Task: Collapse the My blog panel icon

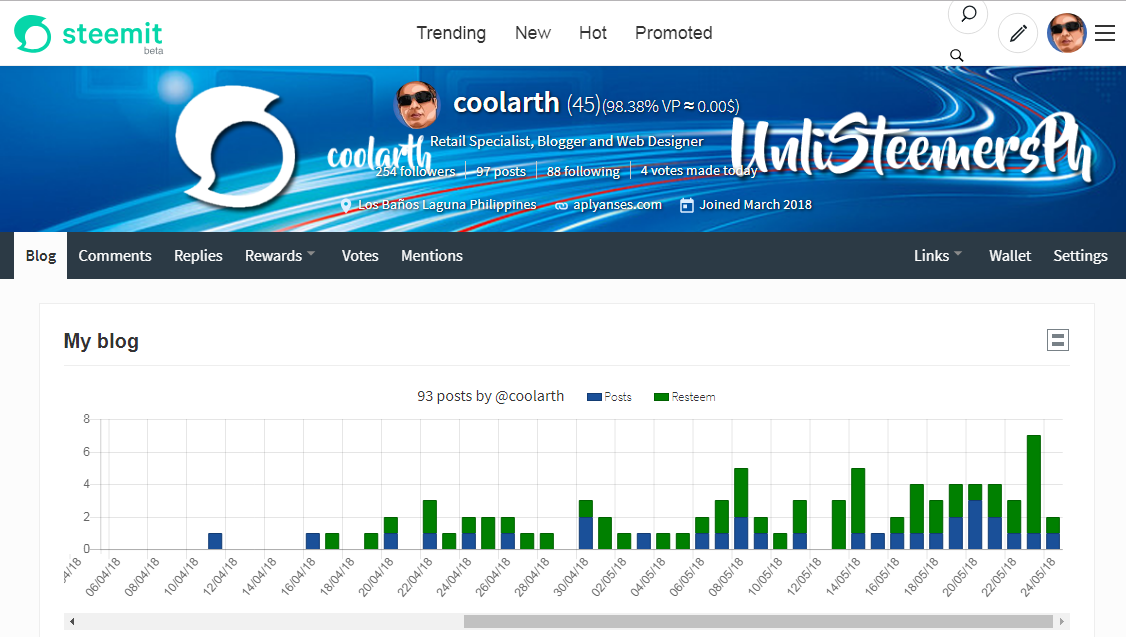Action: point(1058,340)
